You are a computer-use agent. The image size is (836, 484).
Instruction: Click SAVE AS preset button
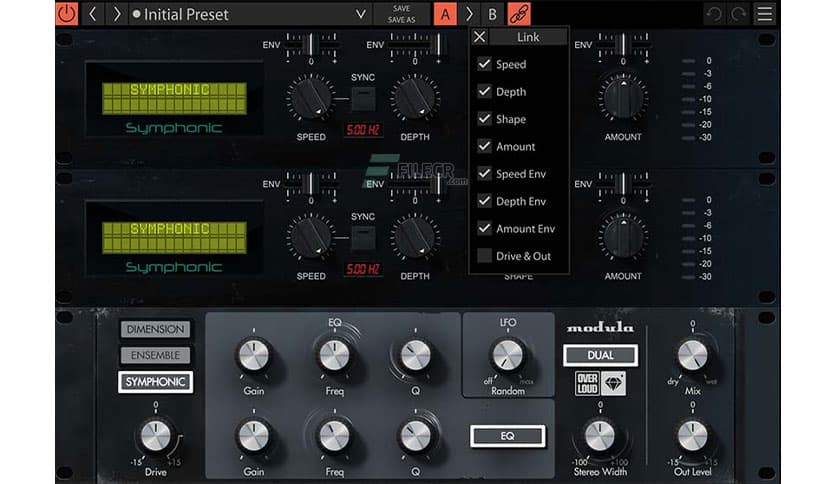[401, 20]
